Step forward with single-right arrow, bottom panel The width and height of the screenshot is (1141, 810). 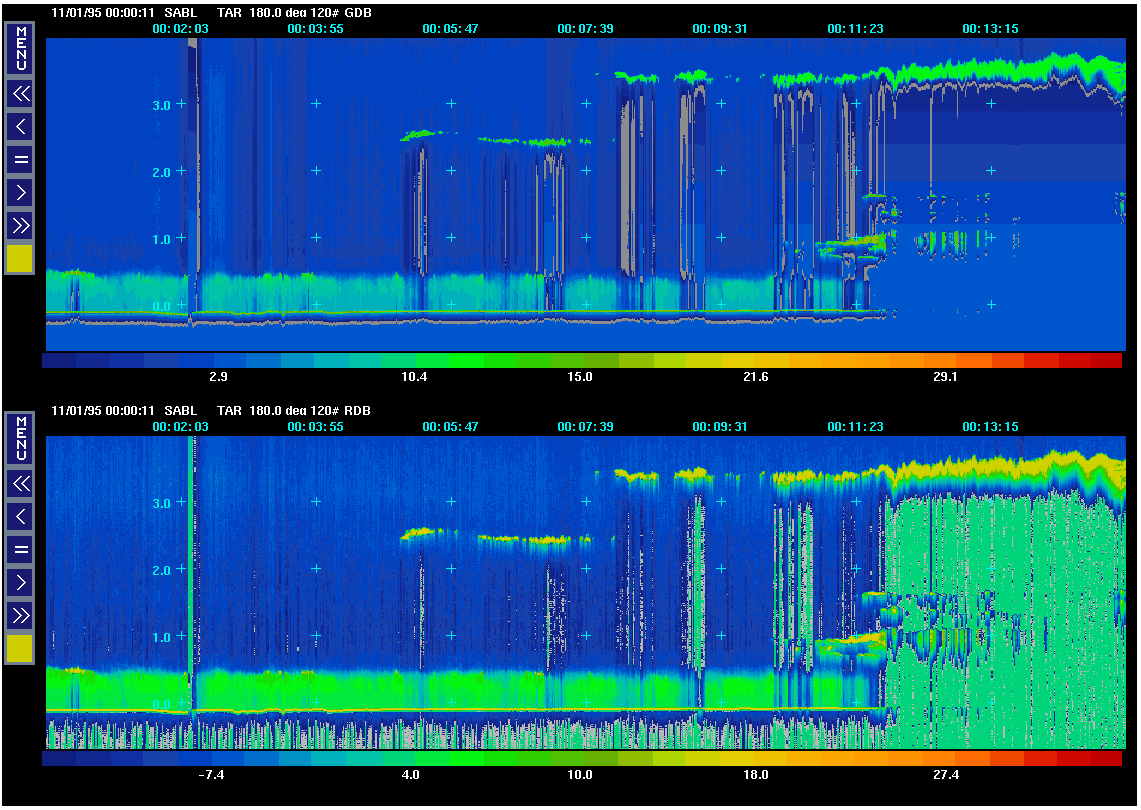point(20,582)
